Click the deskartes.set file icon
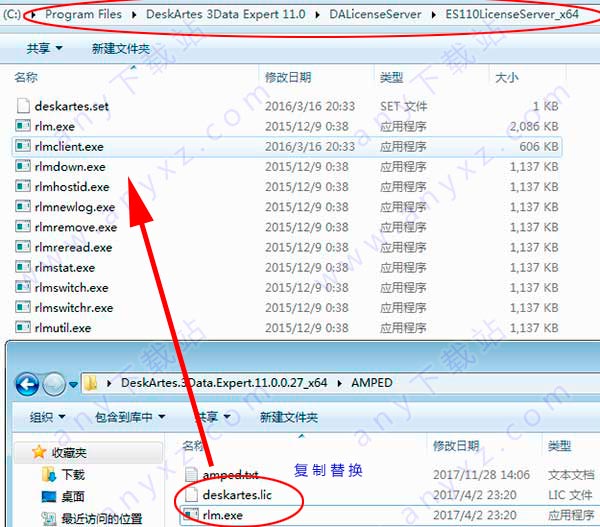600x527 pixels. click(23, 106)
